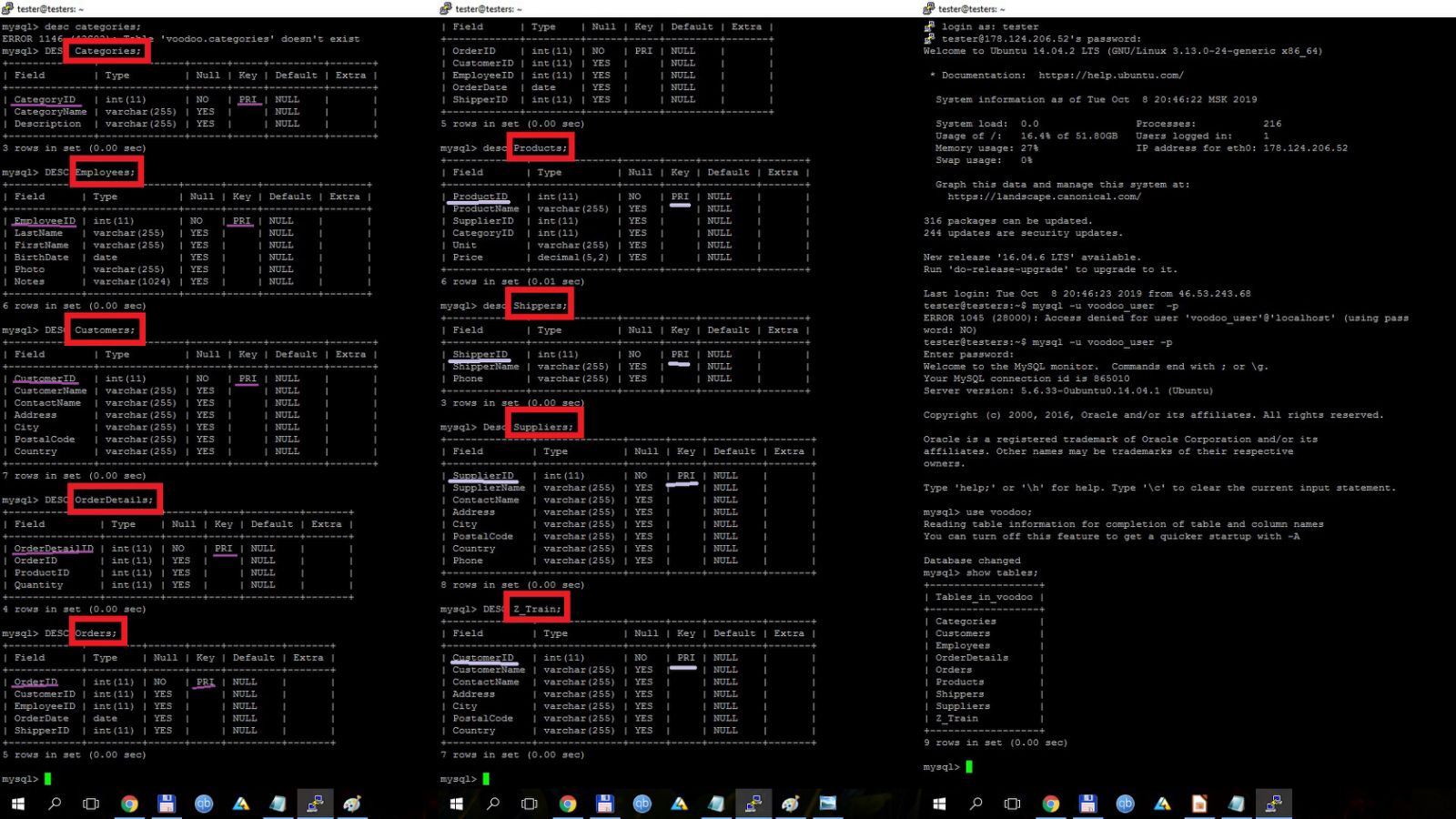Click the PuTTY icon in the rightmost taskbar
This screenshot has height=819, width=1456.
coord(1273,804)
